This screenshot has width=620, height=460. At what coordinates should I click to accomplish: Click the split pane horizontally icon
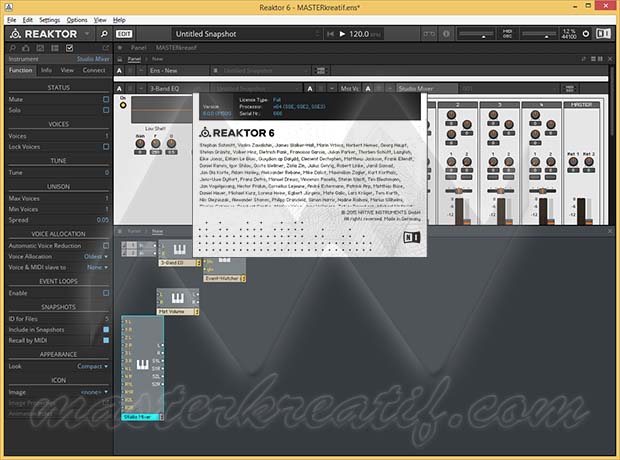click(593, 59)
